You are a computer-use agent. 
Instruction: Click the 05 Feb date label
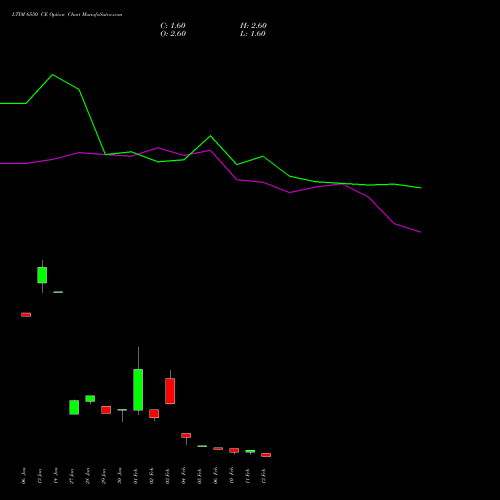tap(200, 476)
